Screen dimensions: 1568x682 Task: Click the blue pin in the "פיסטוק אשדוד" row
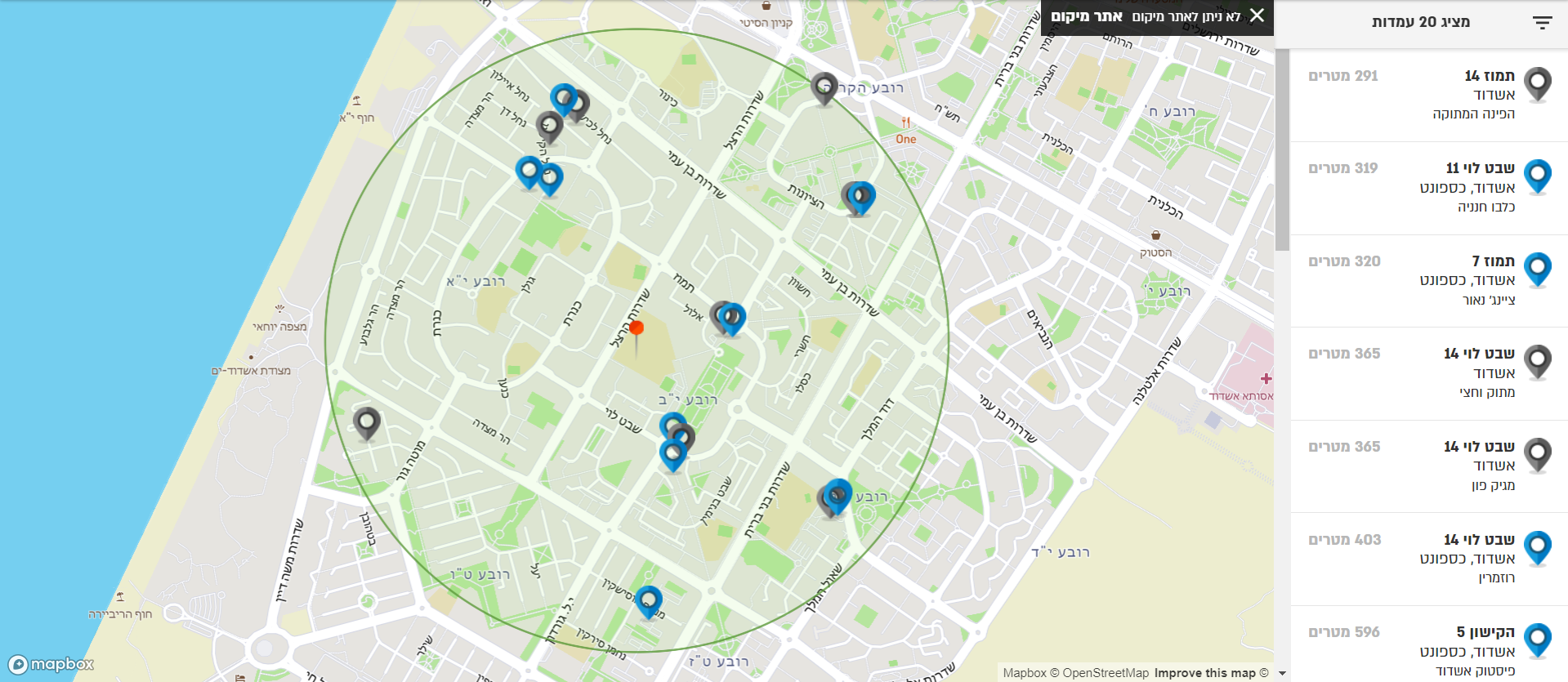pos(1538,640)
